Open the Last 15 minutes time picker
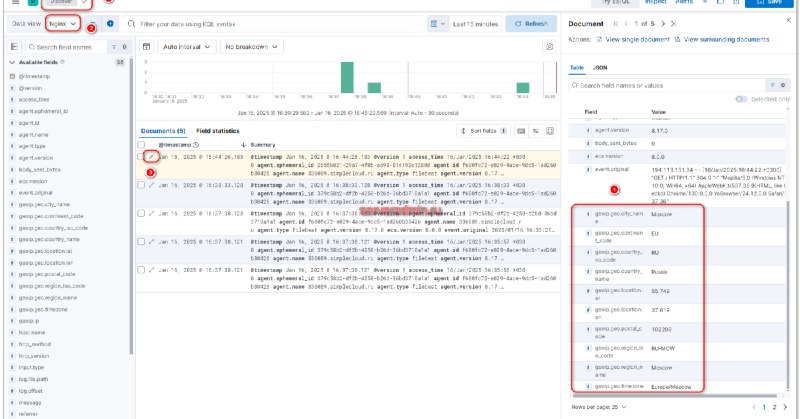 pos(476,24)
